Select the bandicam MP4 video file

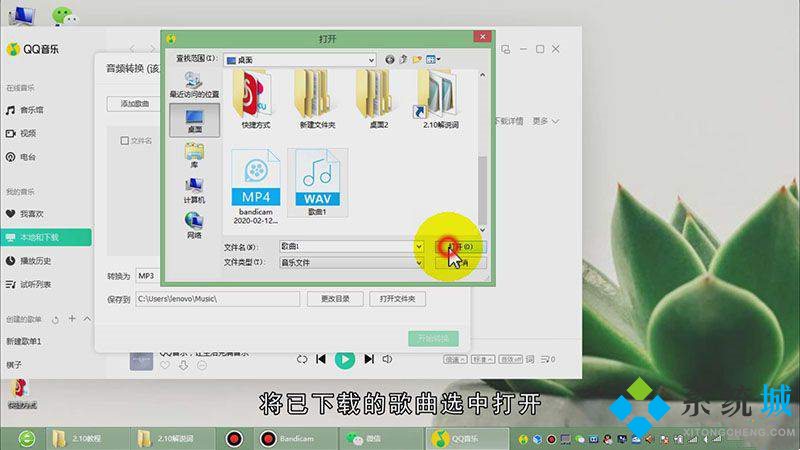pyautogui.click(x=256, y=186)
